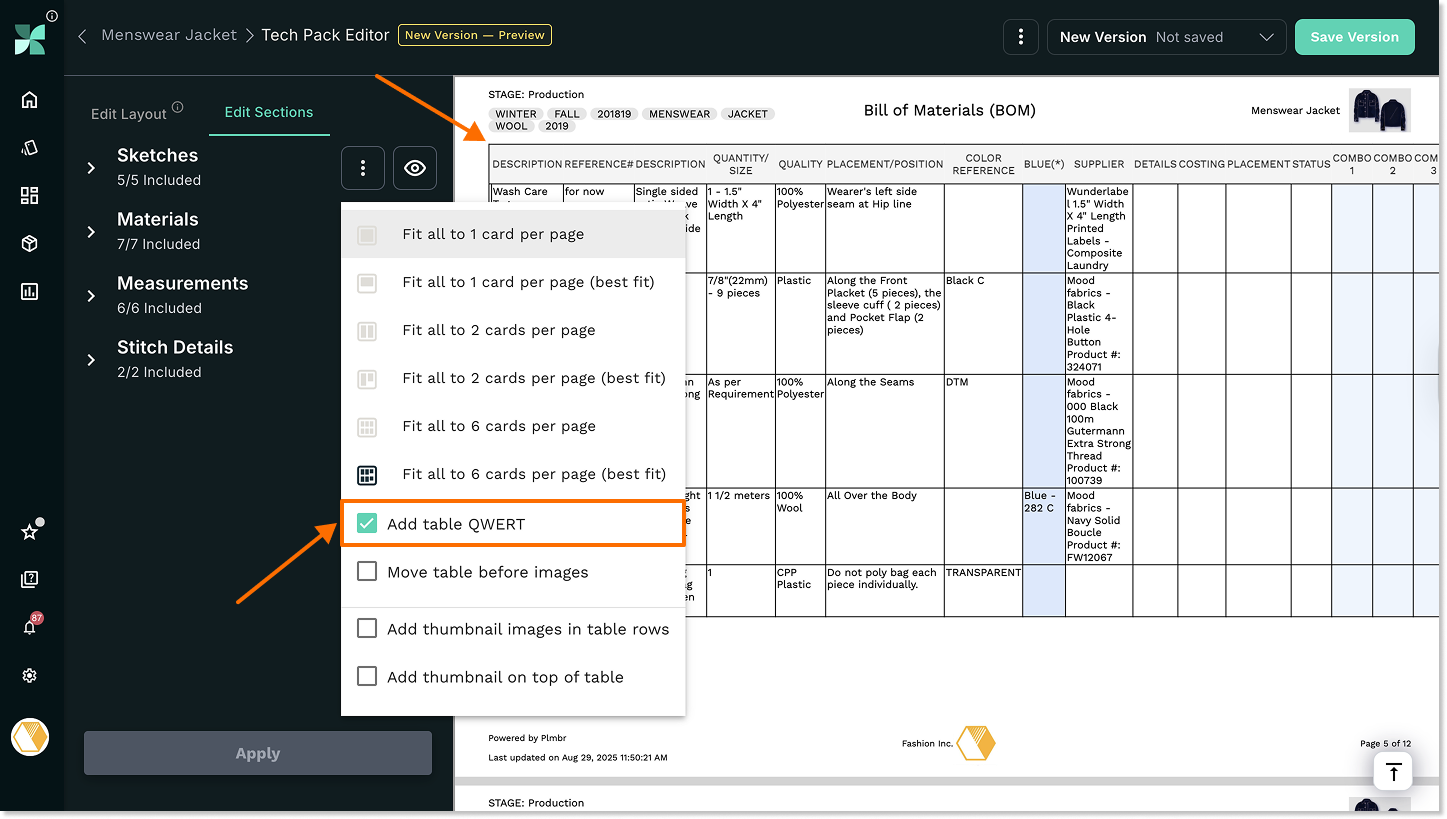Click the home icon in left sidebar
This screenshot has height=819, width=1447.
click(29, 99)
